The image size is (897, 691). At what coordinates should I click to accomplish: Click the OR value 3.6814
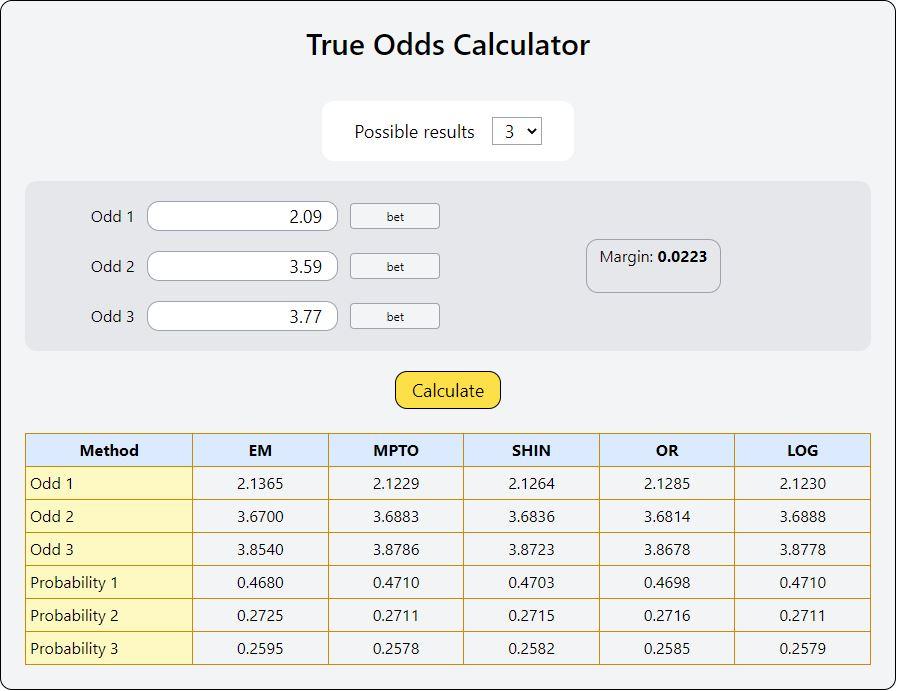point(667,517)
